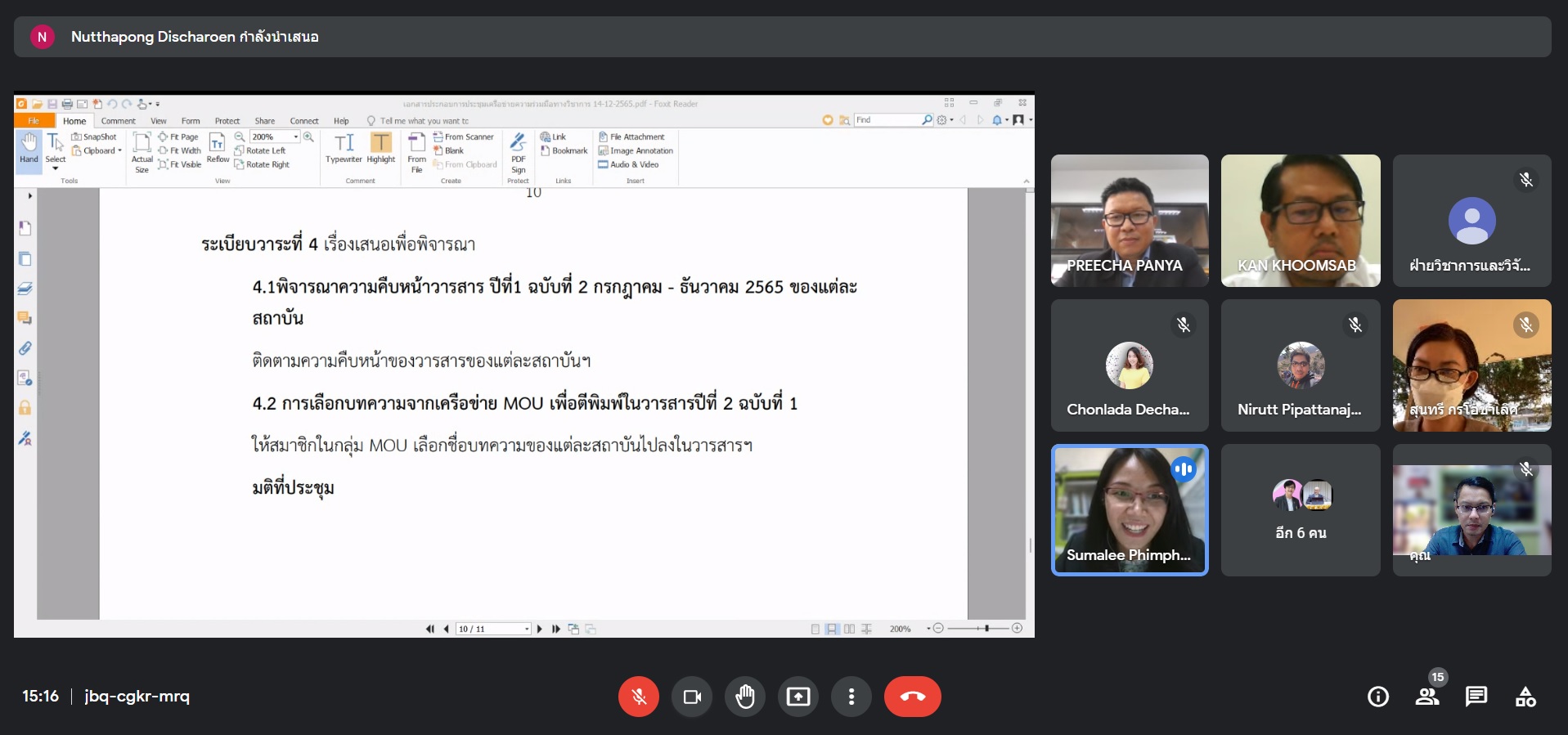Expand the 200% zoom dropdown in ribbon

tap(296, 137)
